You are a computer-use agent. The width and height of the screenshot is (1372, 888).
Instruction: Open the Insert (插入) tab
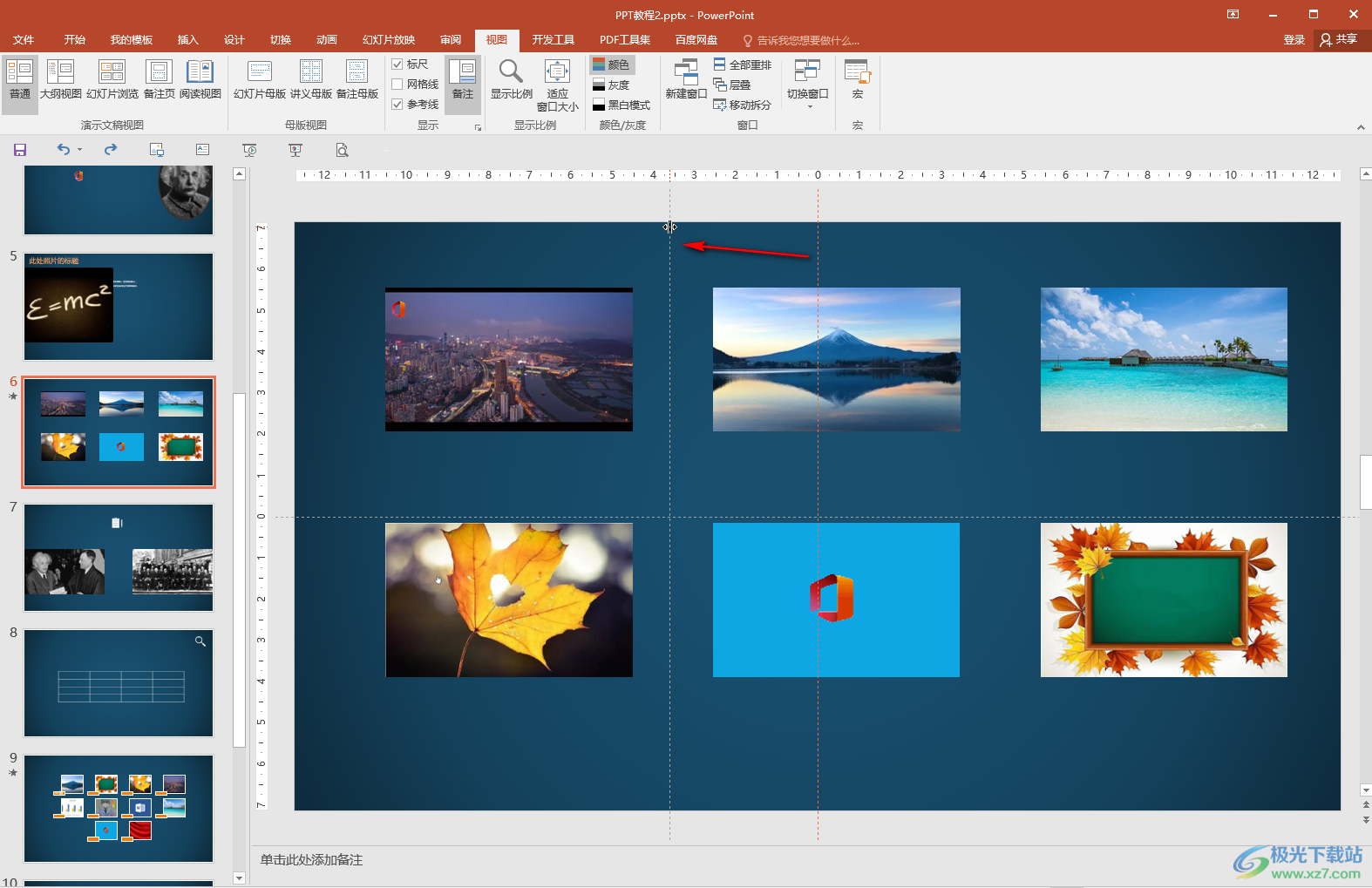(187, 40)
